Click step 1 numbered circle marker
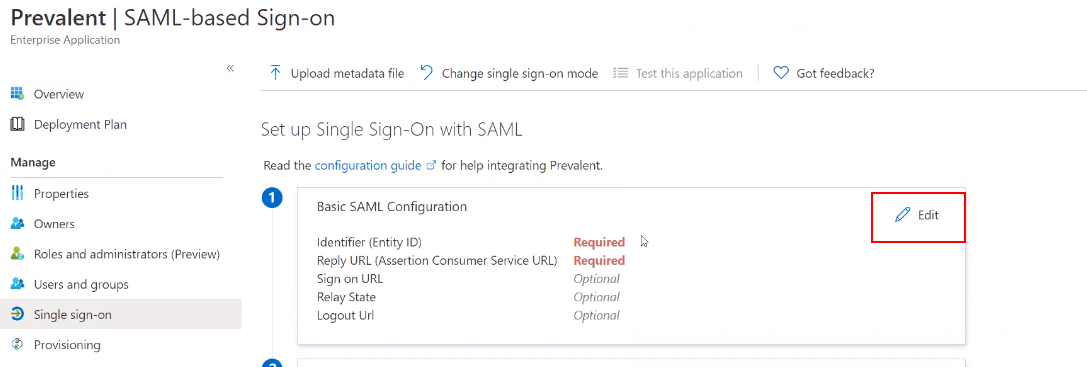Image resolution: width=1087 pixels, height=367 pixels. pyautogui.click(x=272, y=198)
